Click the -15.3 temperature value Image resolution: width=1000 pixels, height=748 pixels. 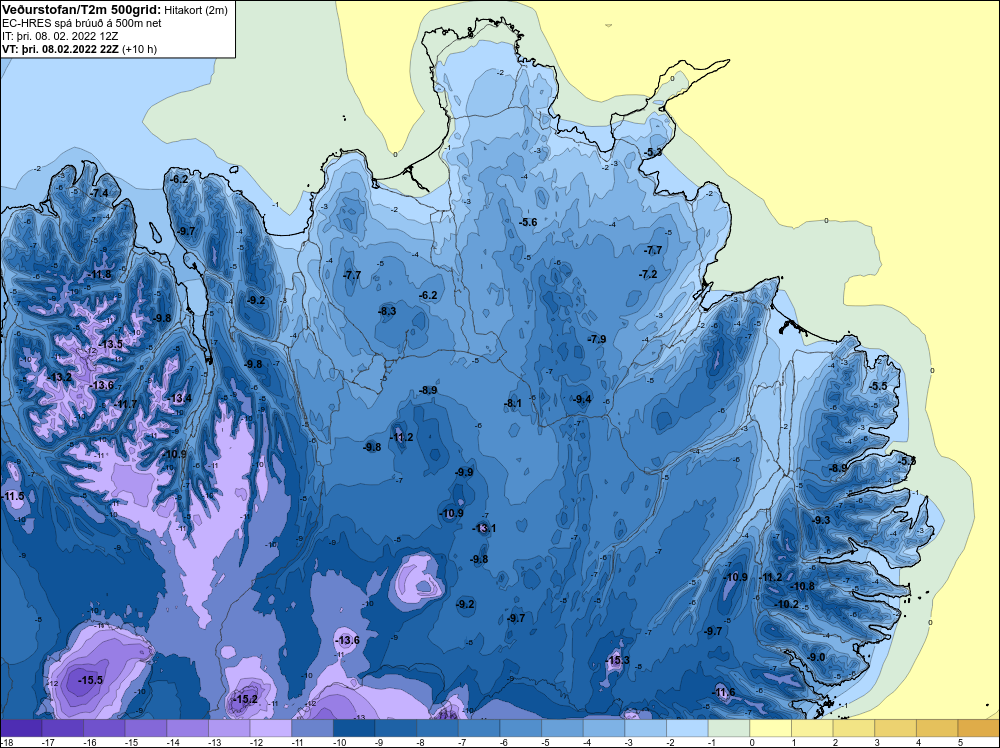pos(617,661)
